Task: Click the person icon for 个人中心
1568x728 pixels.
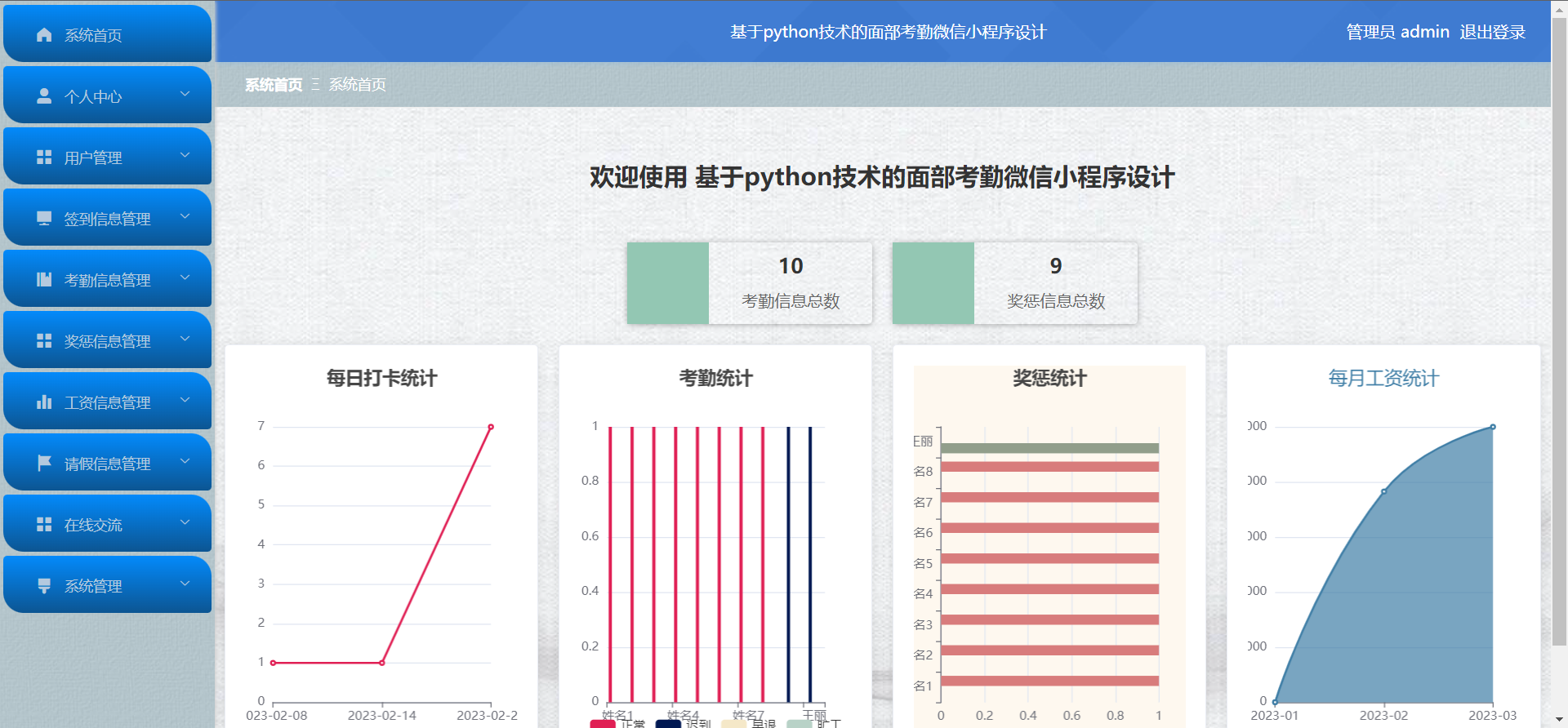Action: 44,96
